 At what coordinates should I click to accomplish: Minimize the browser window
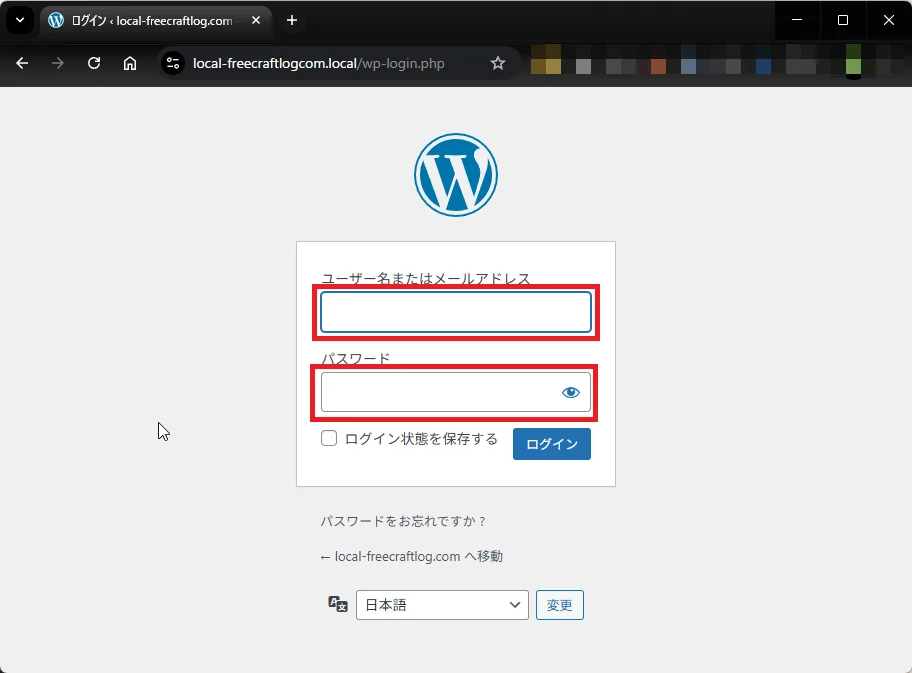[797, 20]
